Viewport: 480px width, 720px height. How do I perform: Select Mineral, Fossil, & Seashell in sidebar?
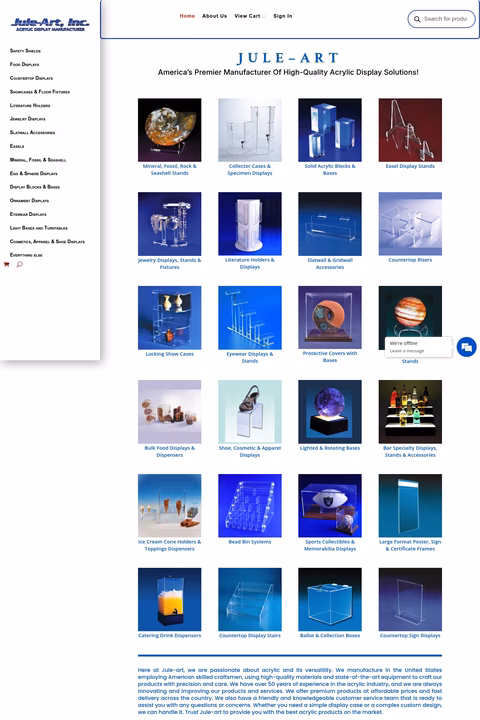(38, 160)
